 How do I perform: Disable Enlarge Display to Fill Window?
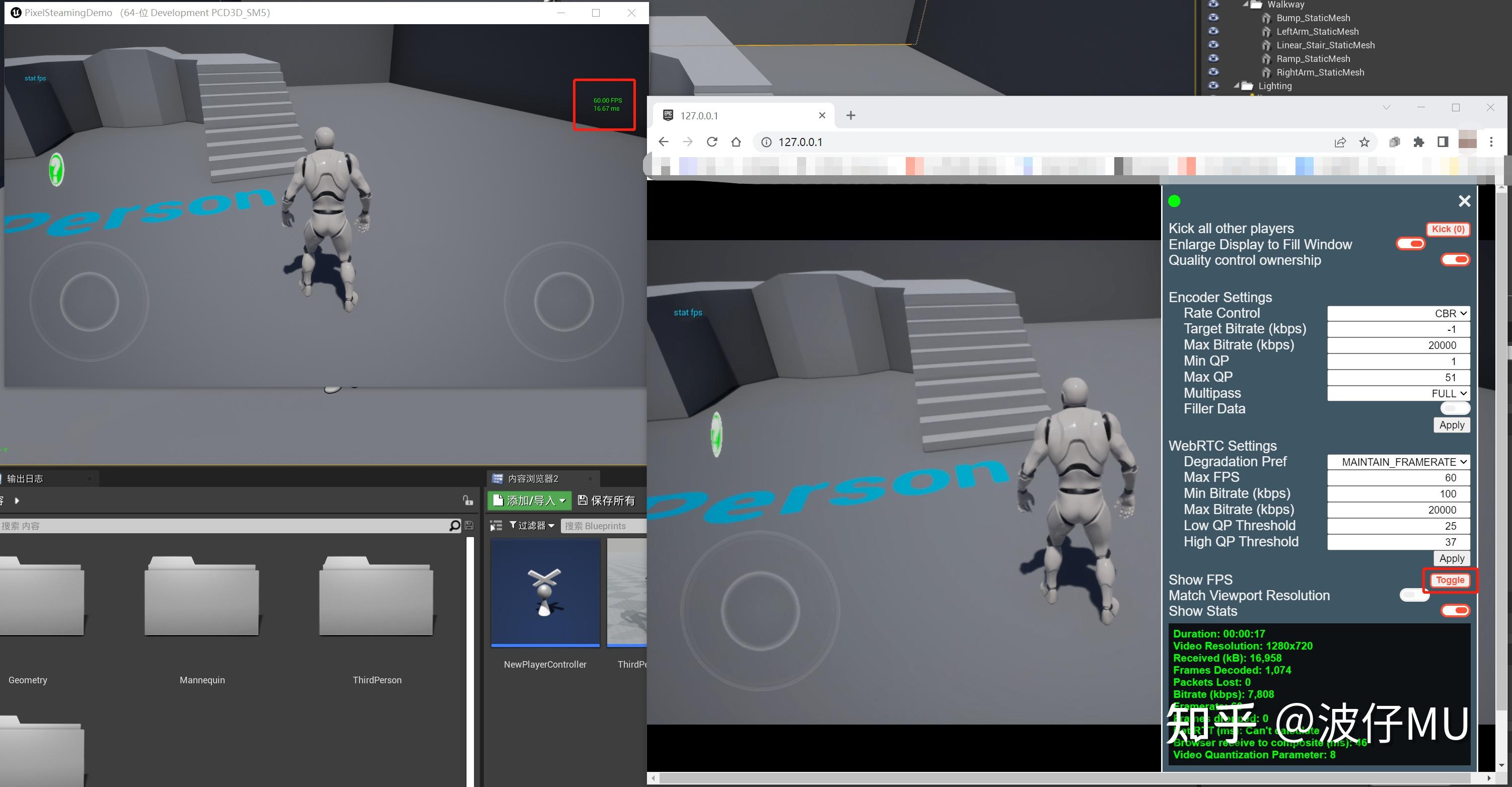[1411, 244]
